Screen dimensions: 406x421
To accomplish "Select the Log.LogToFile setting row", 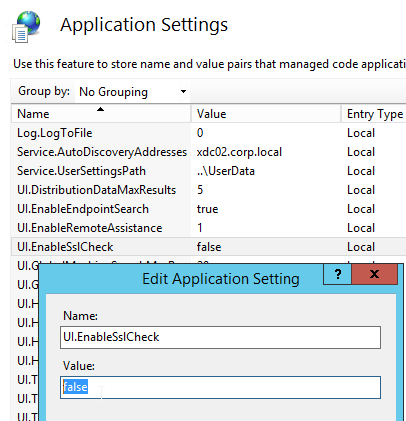I will point(208,133).
